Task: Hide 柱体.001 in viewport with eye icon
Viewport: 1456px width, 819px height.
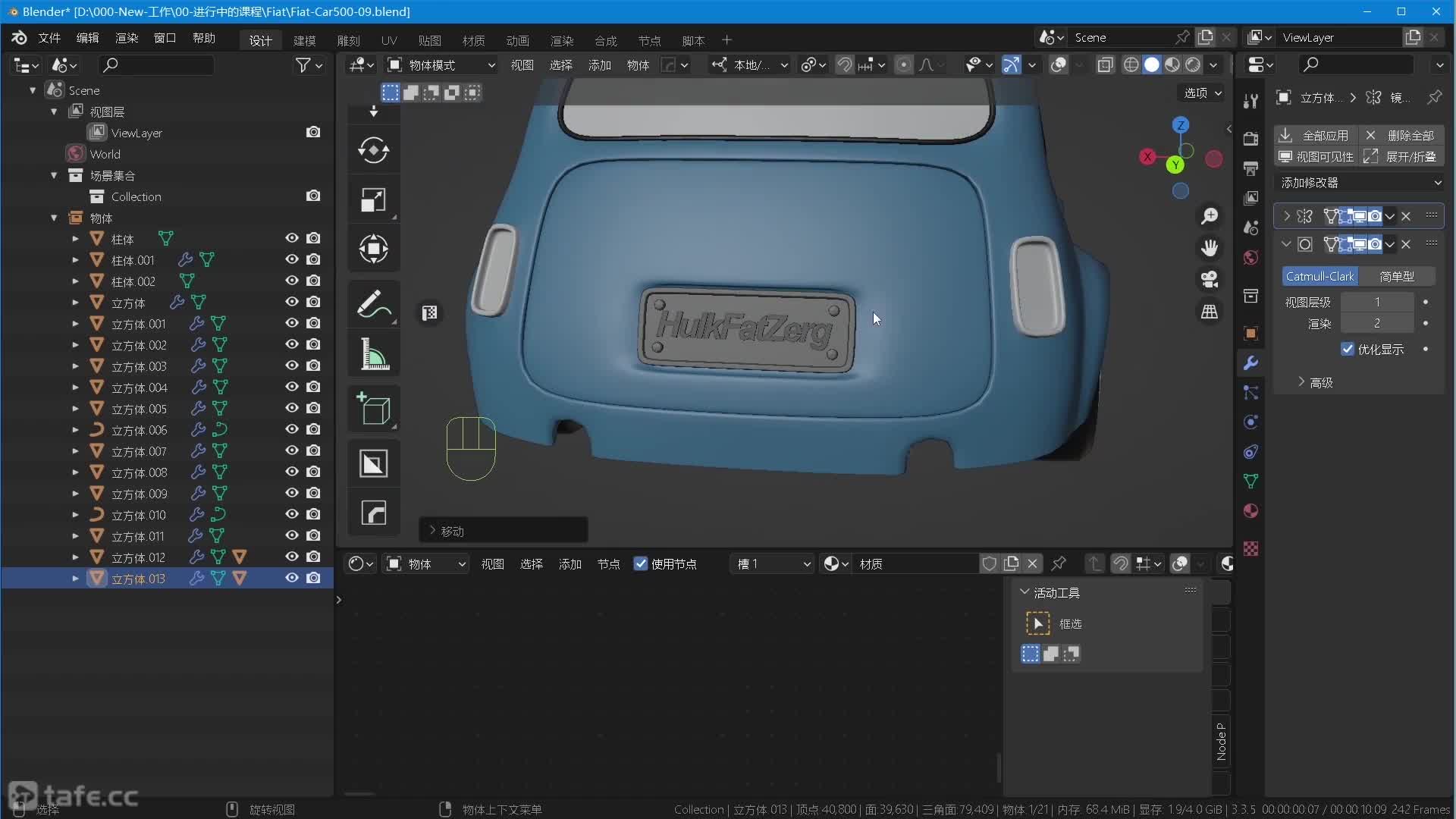Action: click(x=291, y=259)
